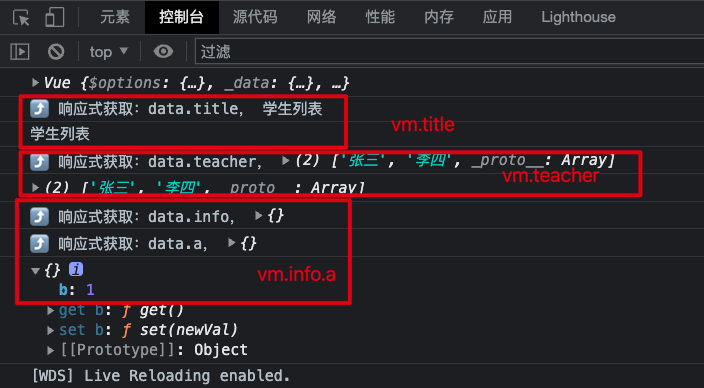Click the b: 1 property line

pos(77,290)
